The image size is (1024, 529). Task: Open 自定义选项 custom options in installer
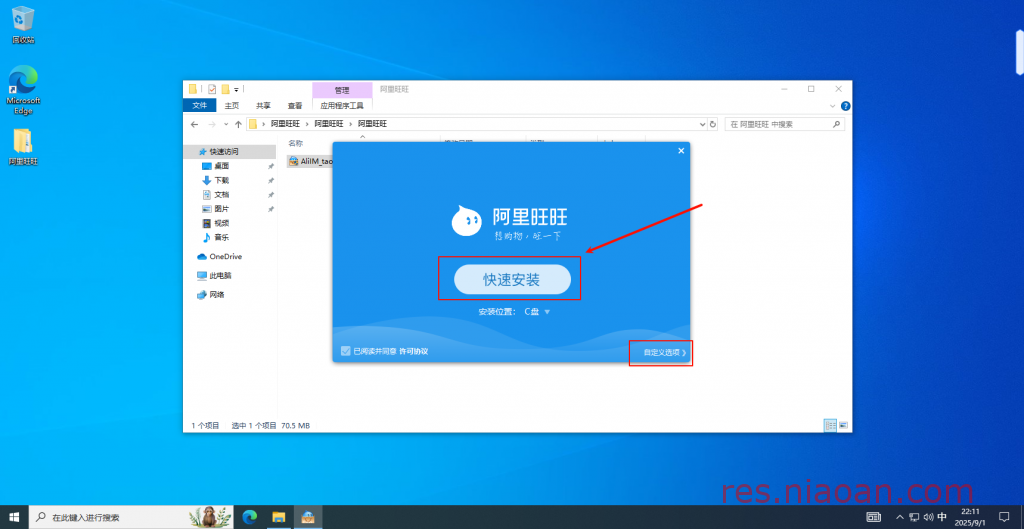point(664,353)
